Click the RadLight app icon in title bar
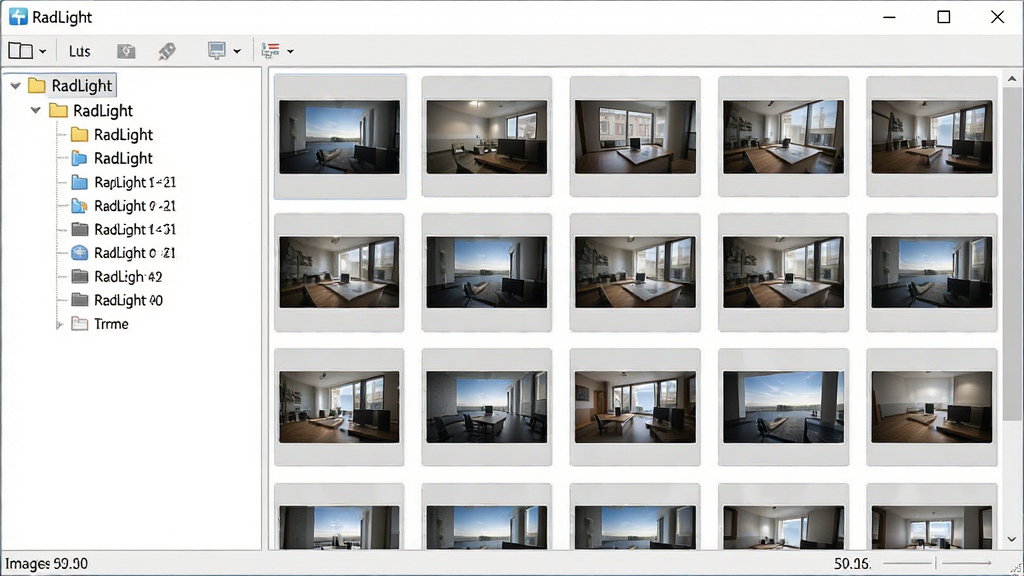Image resolution: width=1024 pixels, height=576 pixels. point(18,17)
